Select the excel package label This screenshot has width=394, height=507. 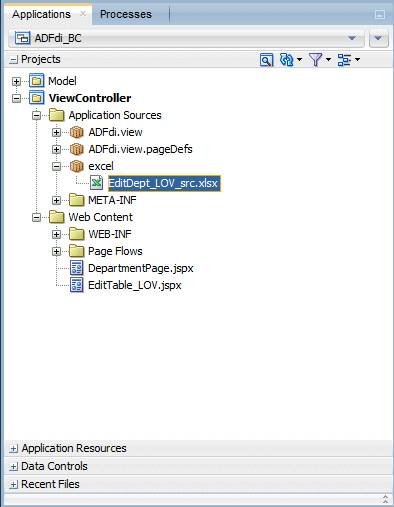click(101, 166)
